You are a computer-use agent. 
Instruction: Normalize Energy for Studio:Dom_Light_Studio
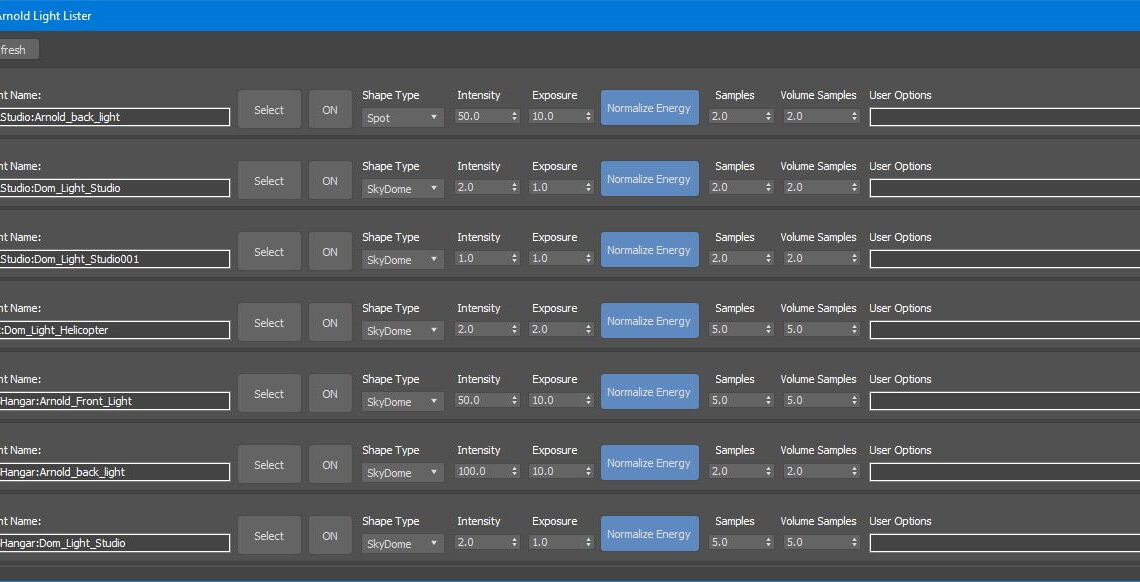(x=649, y=179)
